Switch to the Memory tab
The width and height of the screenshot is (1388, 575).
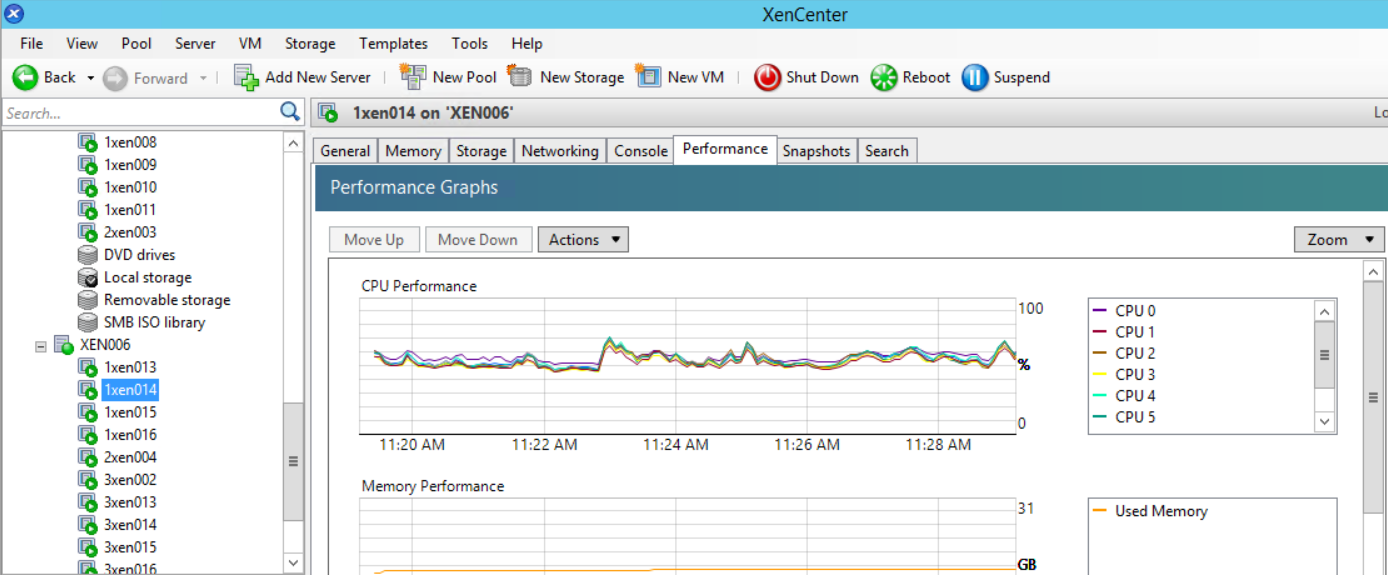click(x=413, y=151)
